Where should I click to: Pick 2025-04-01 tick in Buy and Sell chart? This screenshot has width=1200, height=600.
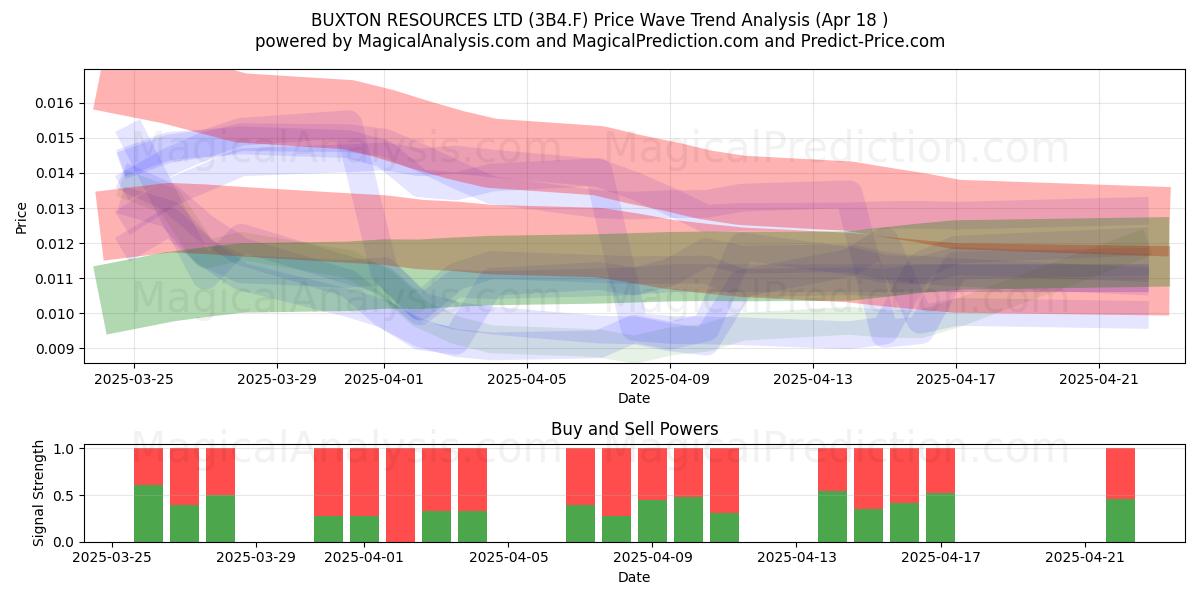pos(365,559)
